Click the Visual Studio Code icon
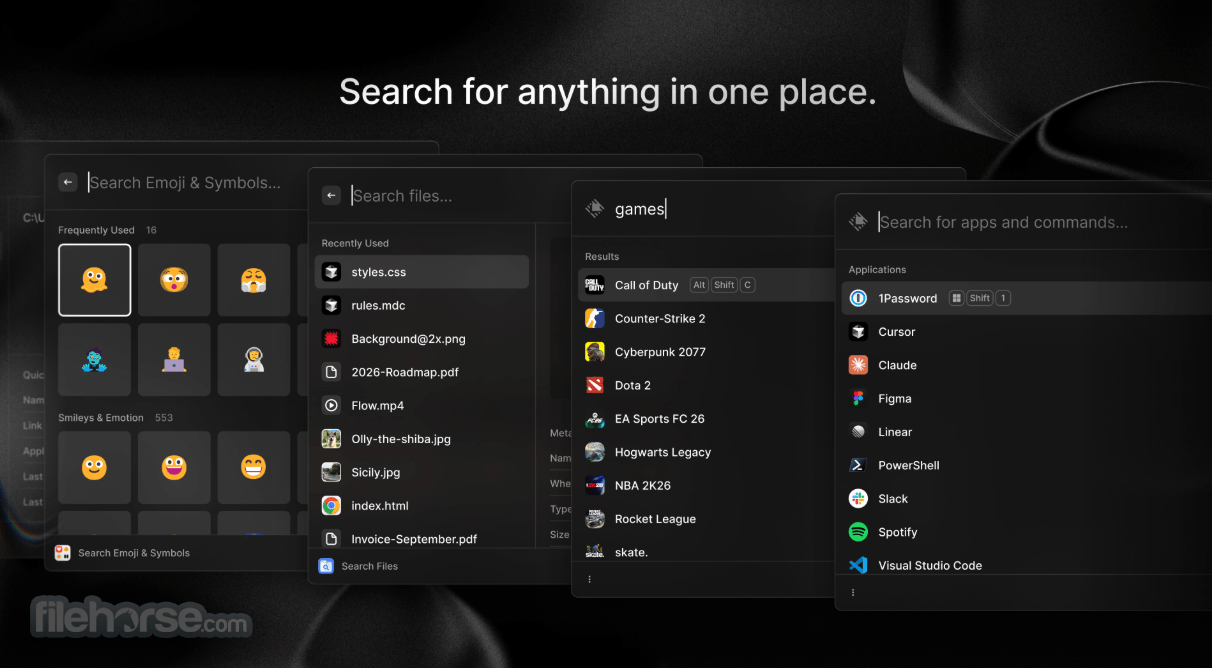Screen dimensions: 1212x668 [x=858, y=565]
